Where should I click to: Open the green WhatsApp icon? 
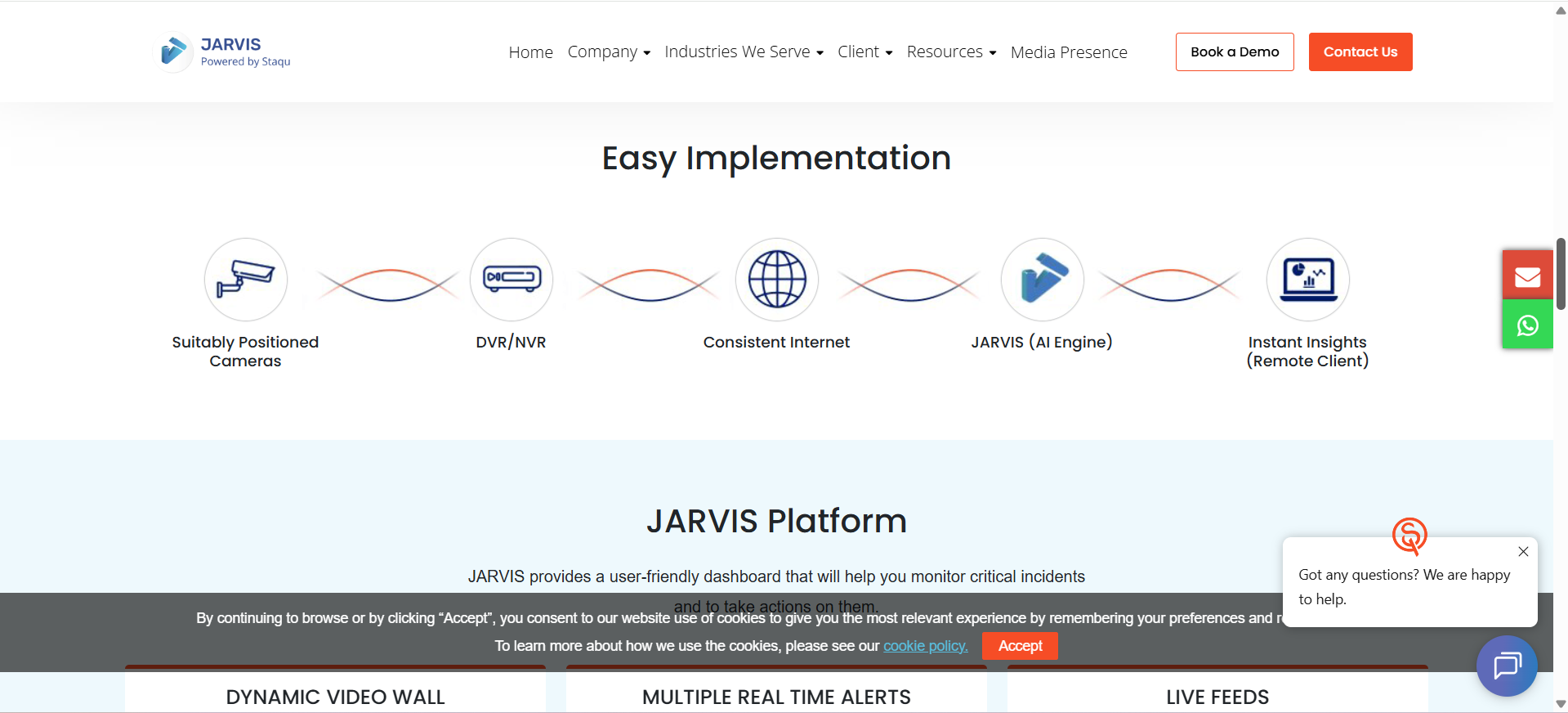(x=1527, y=325)
